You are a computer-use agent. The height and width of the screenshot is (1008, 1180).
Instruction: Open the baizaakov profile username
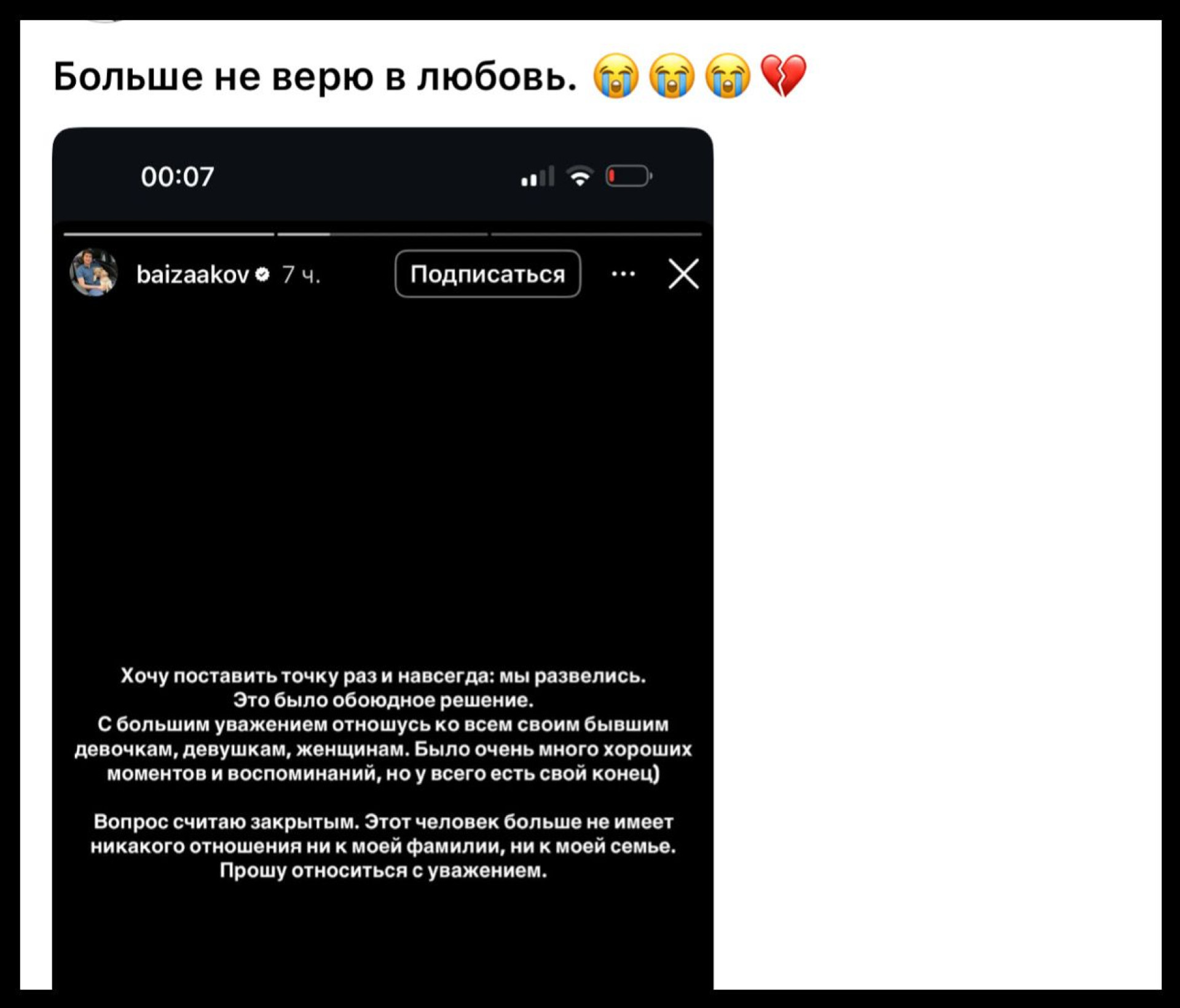[192, 274]
